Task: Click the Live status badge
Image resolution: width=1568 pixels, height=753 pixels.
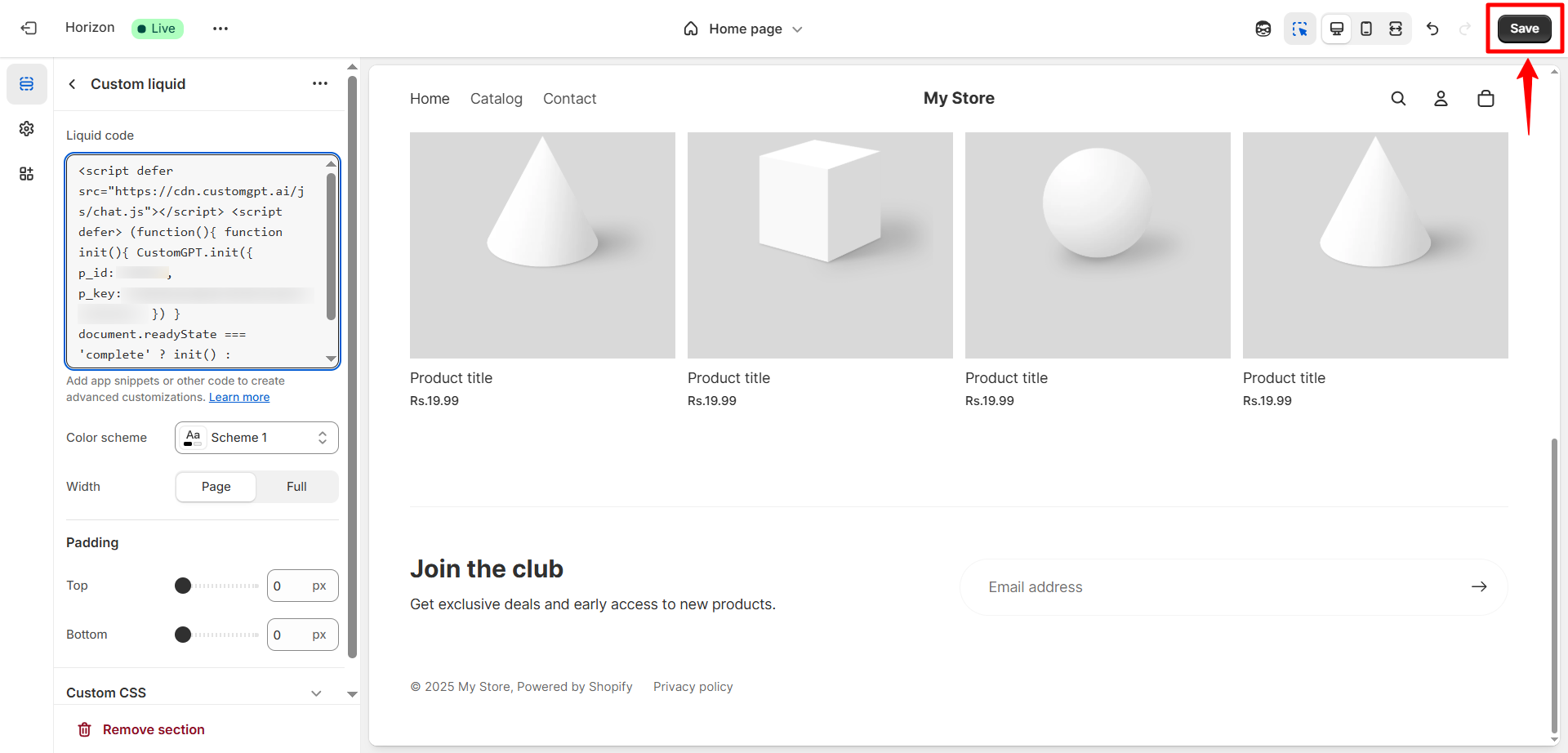Action: [157, 29]
